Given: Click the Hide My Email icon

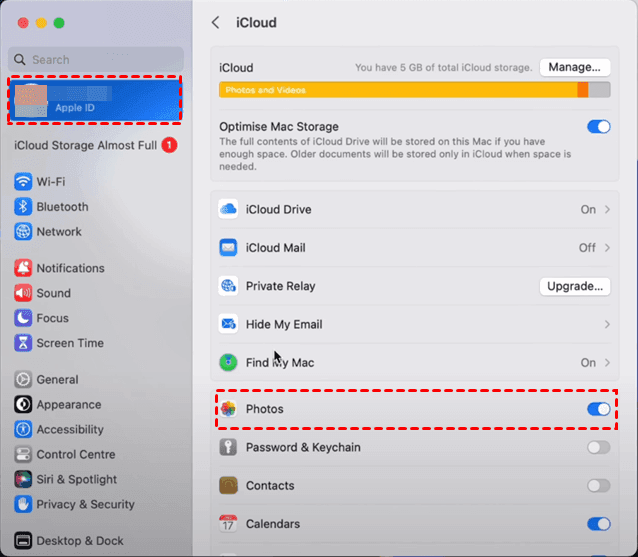Looking at the screenshot, I should pyautogui.click(x=228, y=324).
